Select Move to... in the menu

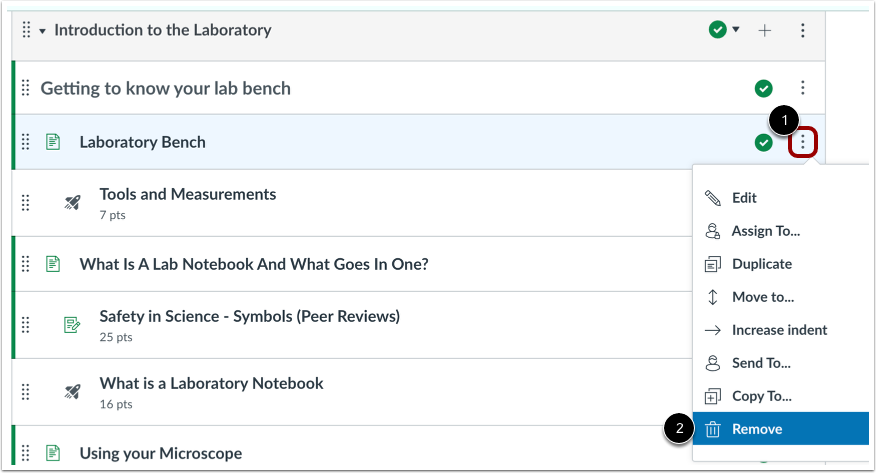(x=762, y=297)
